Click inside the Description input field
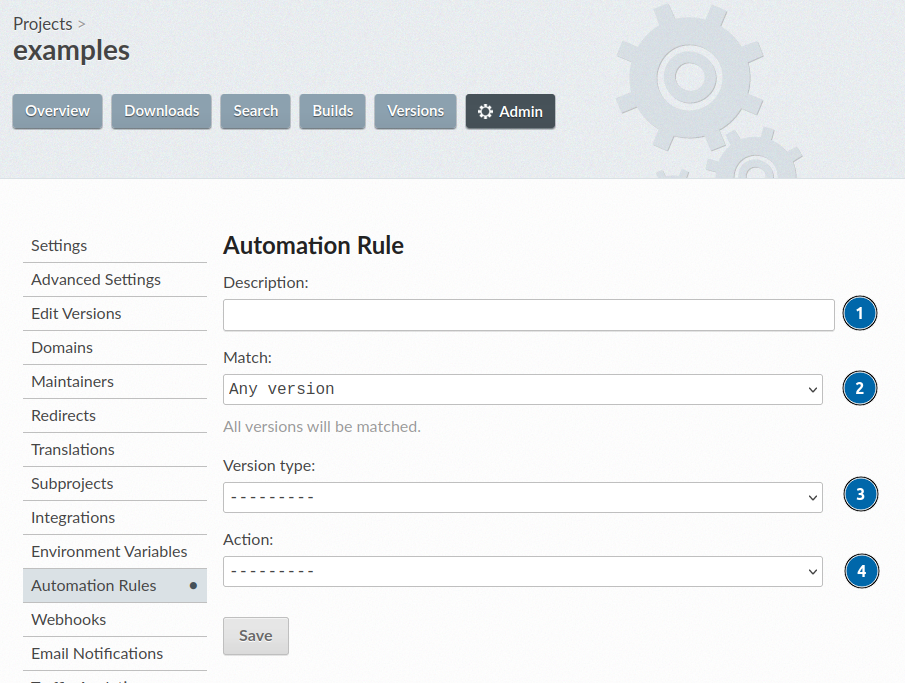Screen dimensions: 905x683 (x=528, y=314)
